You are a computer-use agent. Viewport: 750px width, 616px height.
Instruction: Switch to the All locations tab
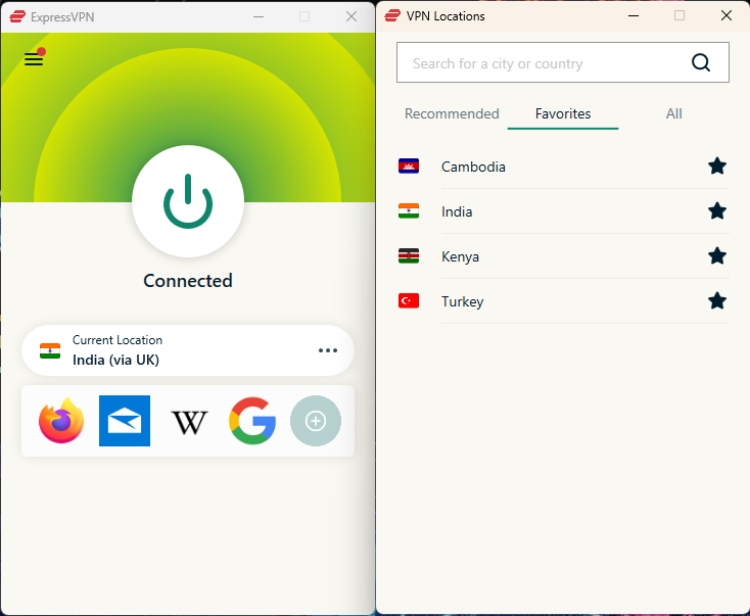click(674, 114)
